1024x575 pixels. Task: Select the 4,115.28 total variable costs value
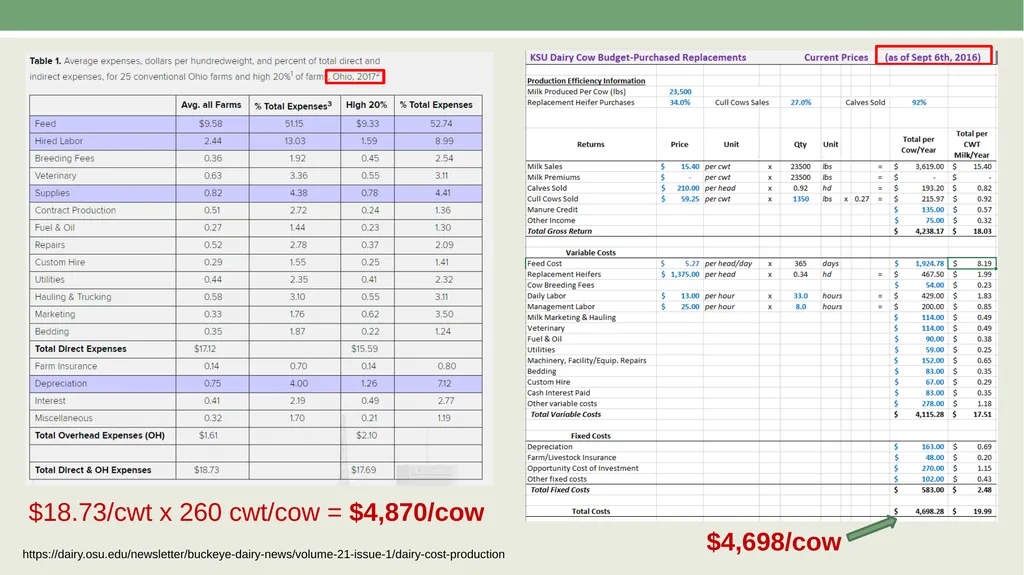(929, 414)
